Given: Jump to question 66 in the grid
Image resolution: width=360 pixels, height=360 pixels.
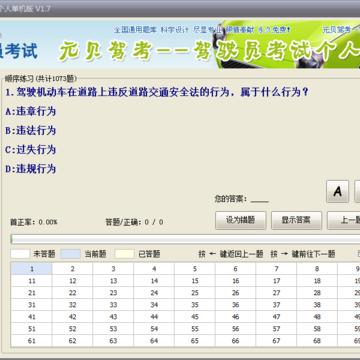Looking at the screenshot, I should pyautogui.click(x=236, y=341).
